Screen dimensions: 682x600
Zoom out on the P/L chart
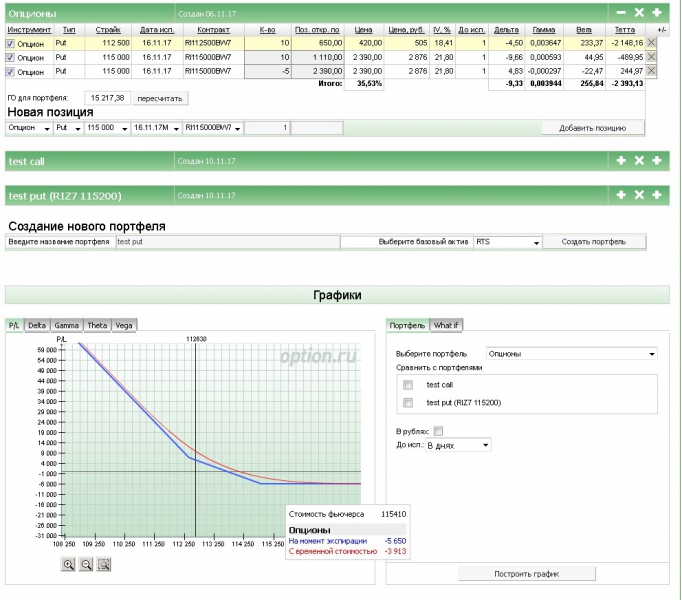(86, 564)
